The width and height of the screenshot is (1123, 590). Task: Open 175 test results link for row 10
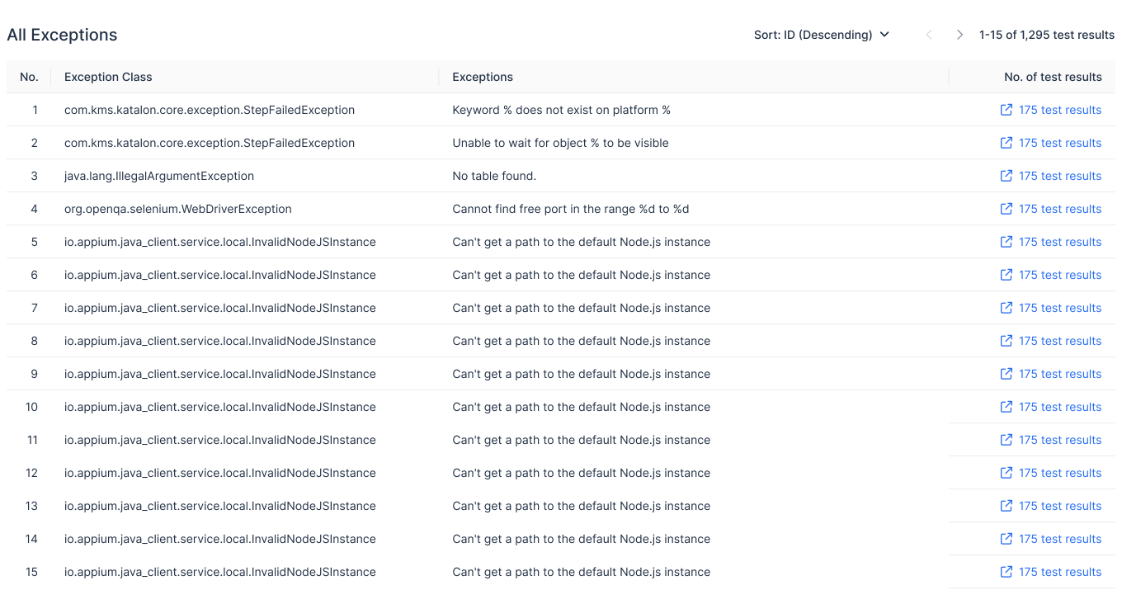(1059, 407)
